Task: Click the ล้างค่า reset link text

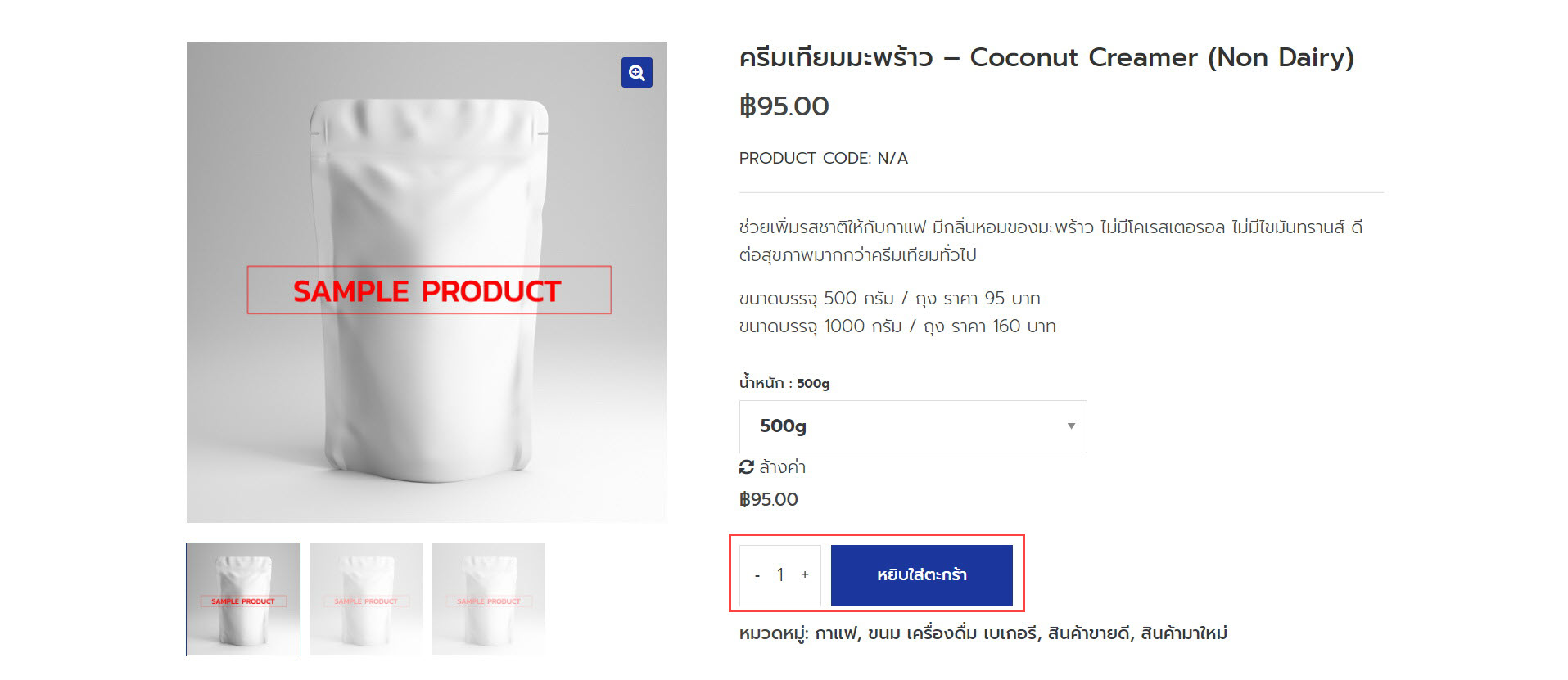Action: [x=782, y=467]
